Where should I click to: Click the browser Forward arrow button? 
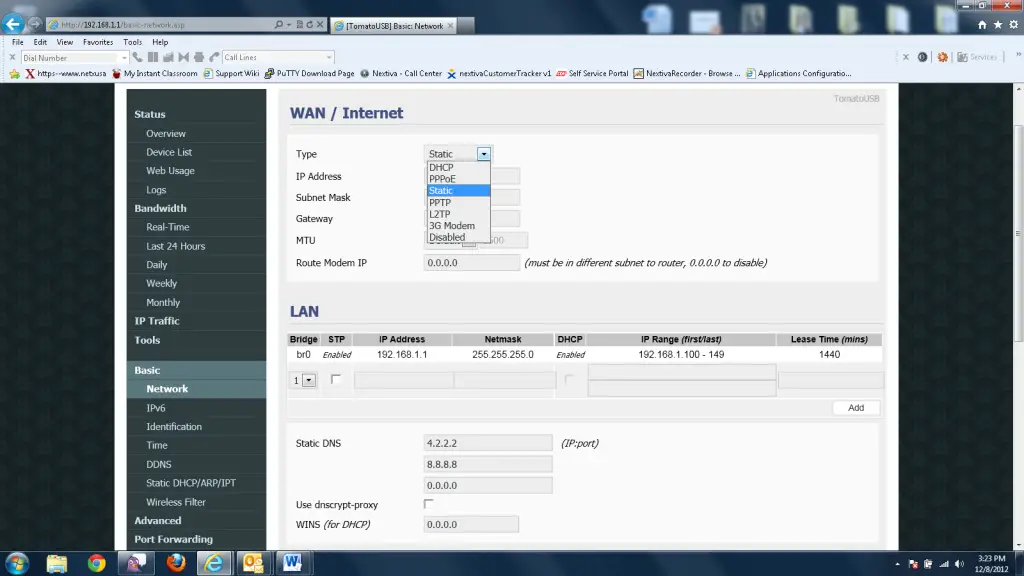click(35, 24)
